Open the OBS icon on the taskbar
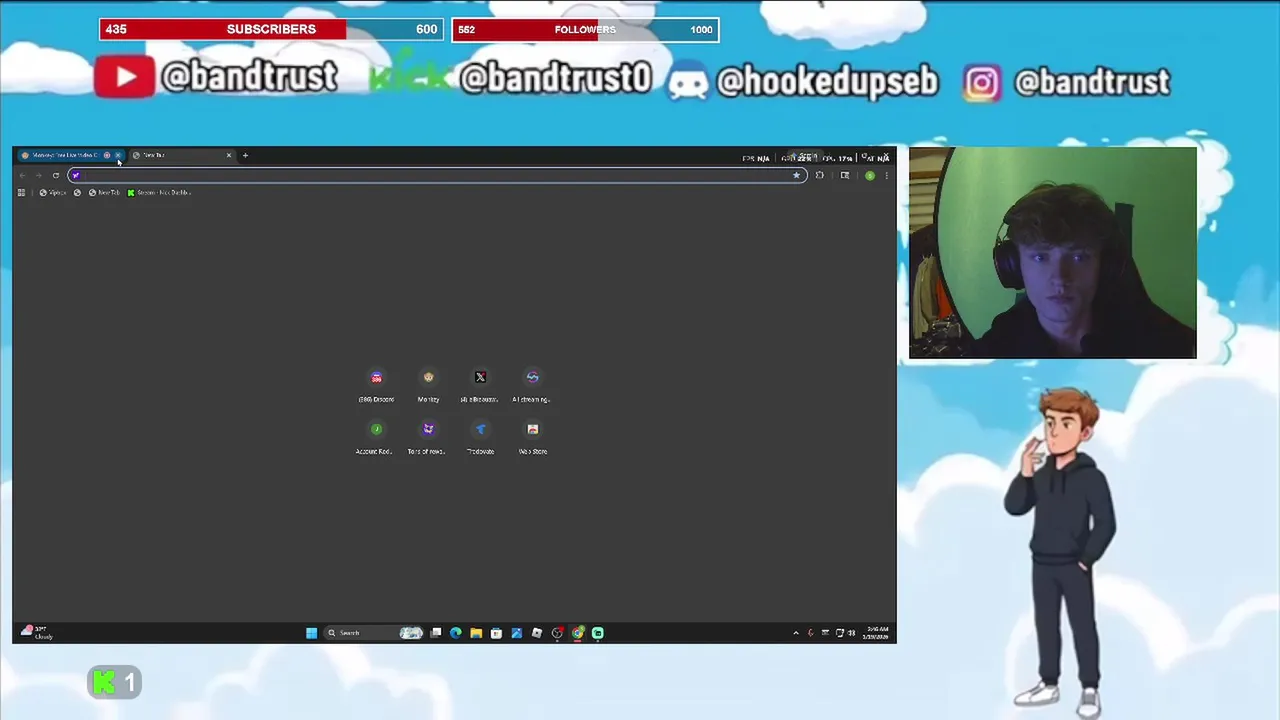 point(557,632)
